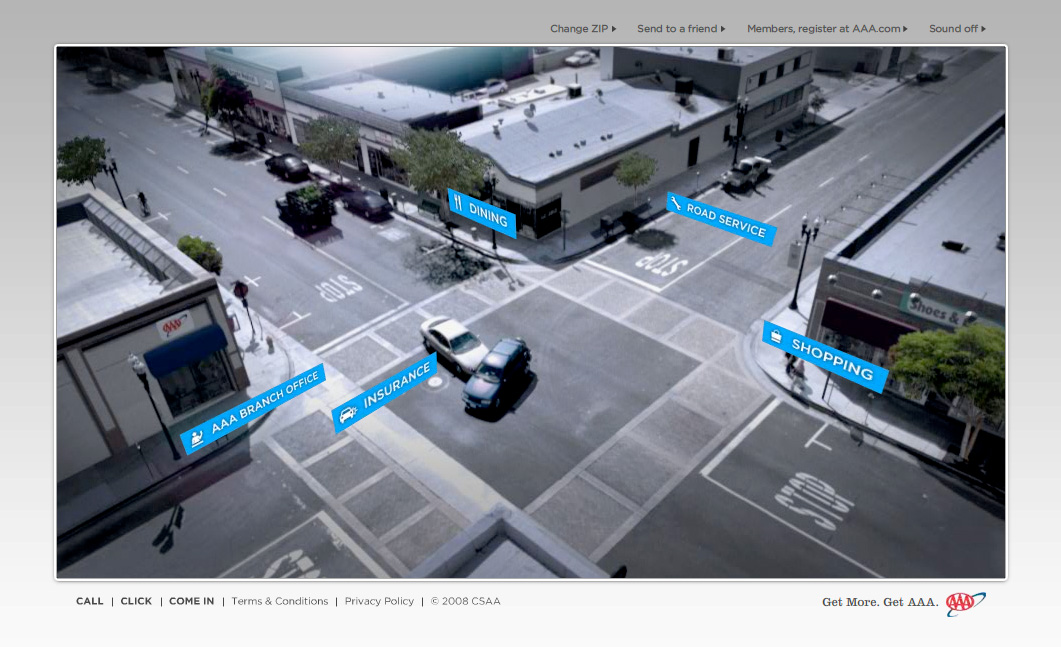1061x647 pixels.
Task: Click the fork and knife icon on the Dining label
Action: [x=458, y=202]
